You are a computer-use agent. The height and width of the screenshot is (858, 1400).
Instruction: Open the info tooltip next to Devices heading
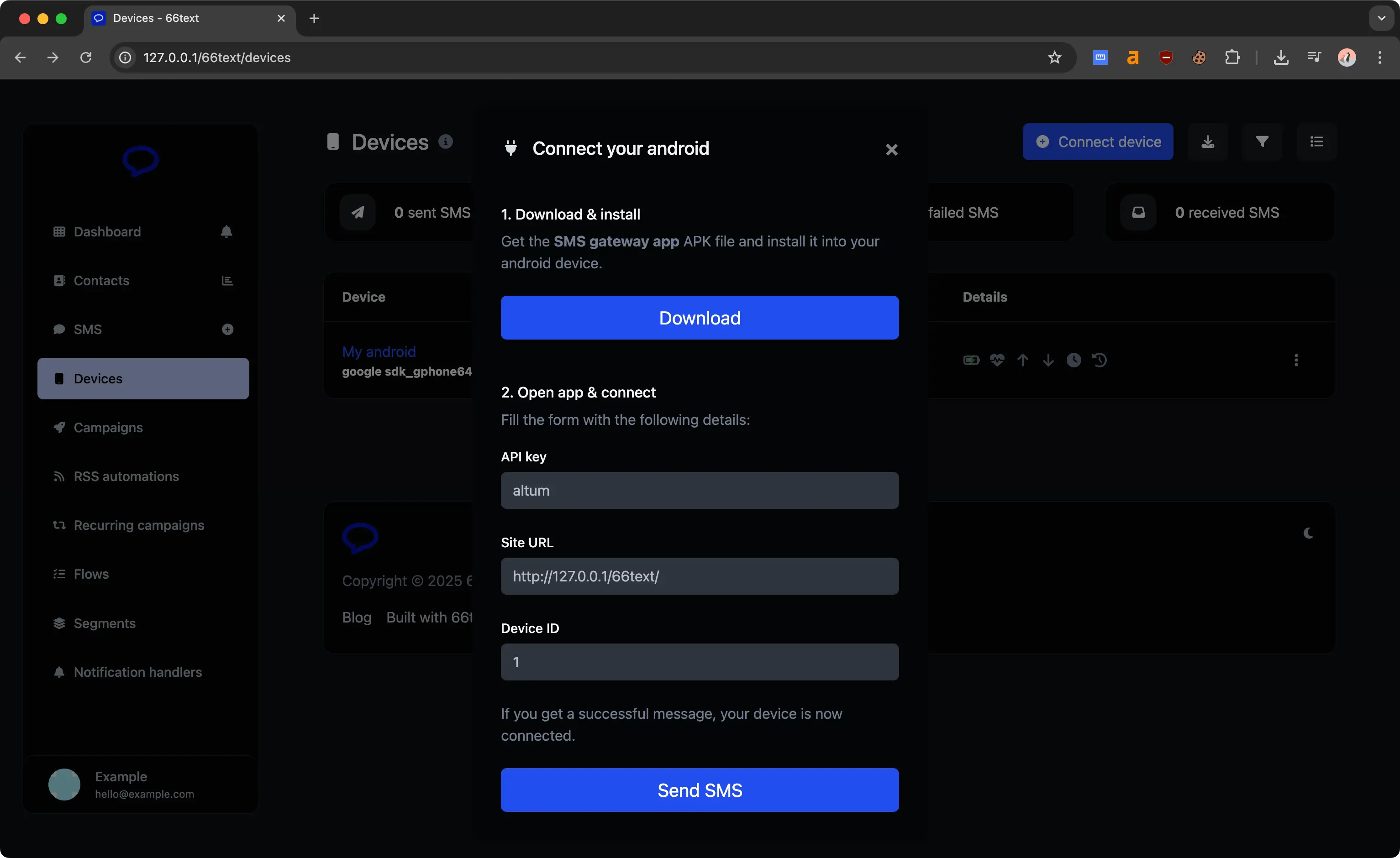(447, 142)
